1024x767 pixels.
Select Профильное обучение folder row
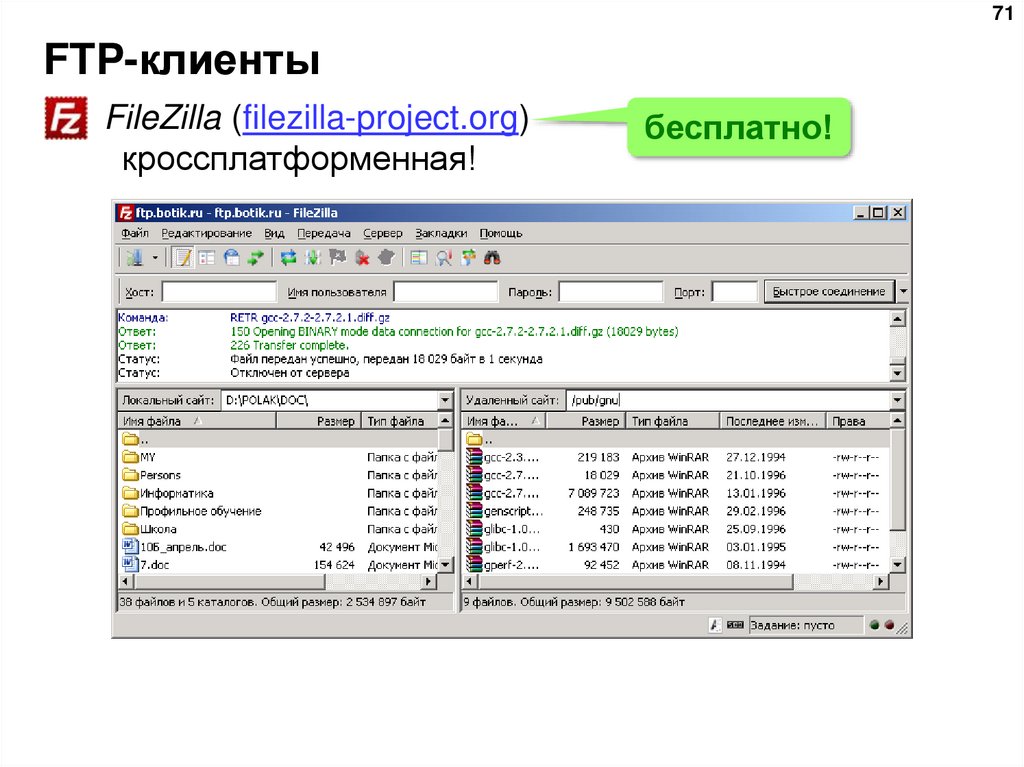279,511
